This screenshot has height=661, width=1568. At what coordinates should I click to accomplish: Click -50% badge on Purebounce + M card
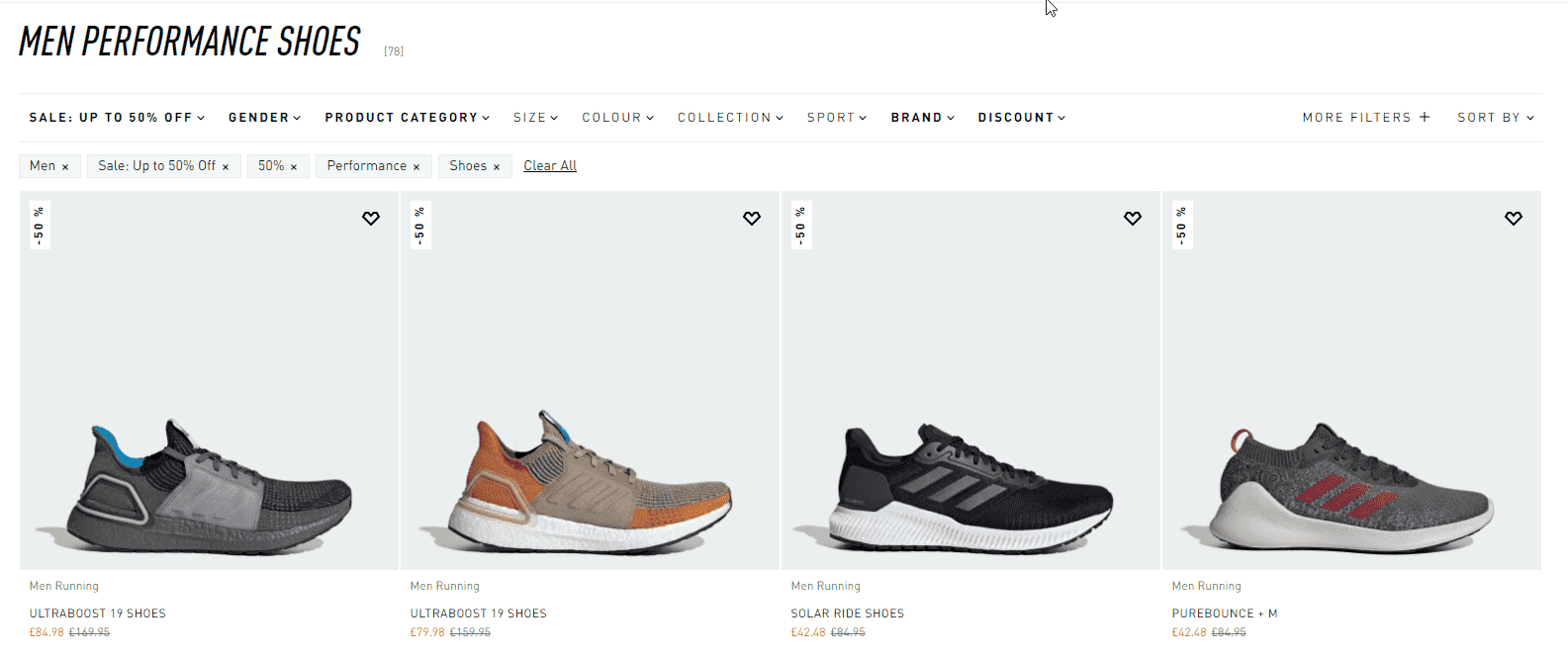tap(1181, 226)
